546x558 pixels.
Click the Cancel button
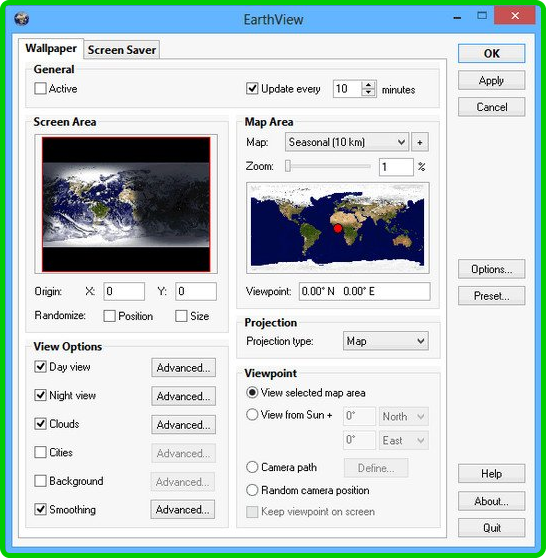pos(491,107)
